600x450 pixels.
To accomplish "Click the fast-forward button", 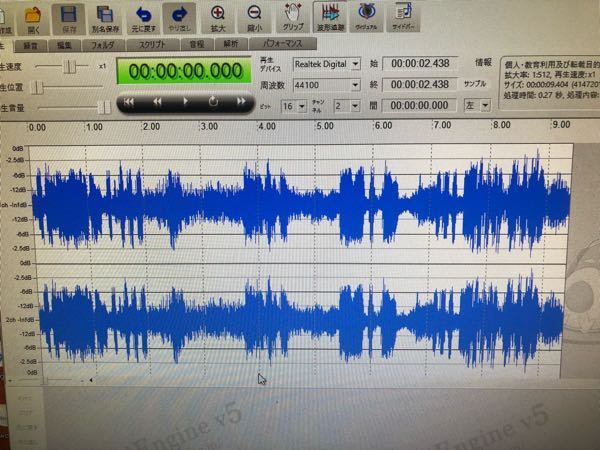I will 241,102.
